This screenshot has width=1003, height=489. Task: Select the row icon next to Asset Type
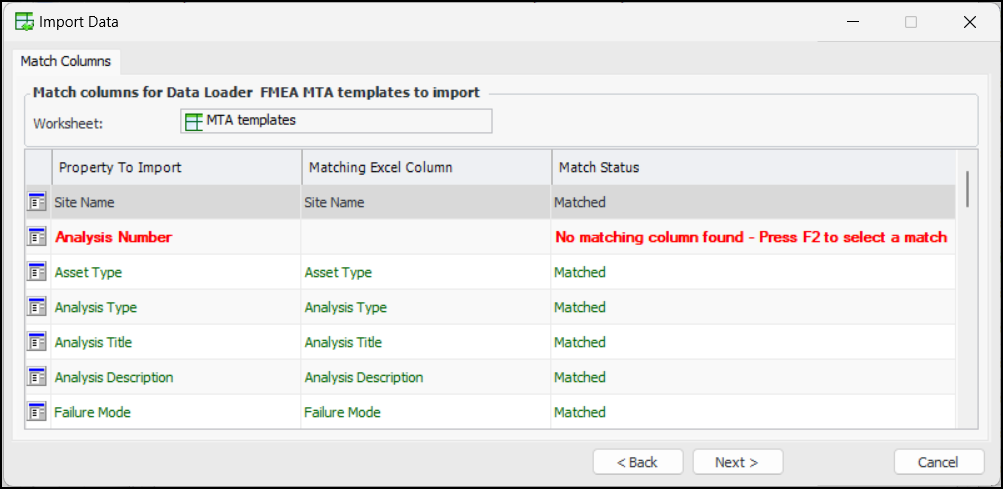(x=37, y=272)
